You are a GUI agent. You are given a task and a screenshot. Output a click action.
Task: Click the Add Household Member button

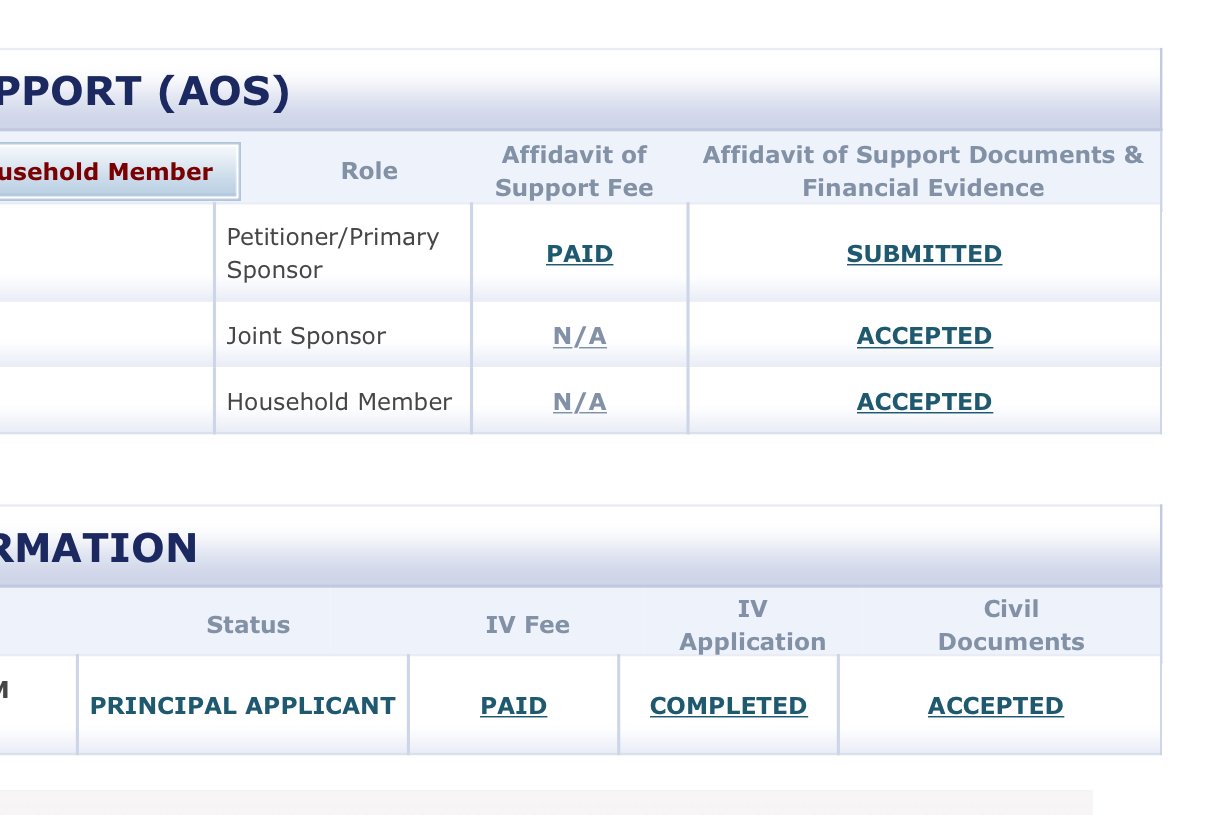pyautogui.click(x=119, y=172)
